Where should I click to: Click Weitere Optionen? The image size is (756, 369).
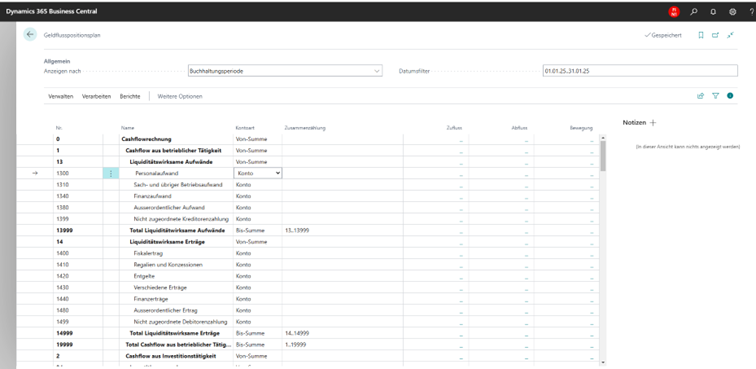(x=180, y=96)
